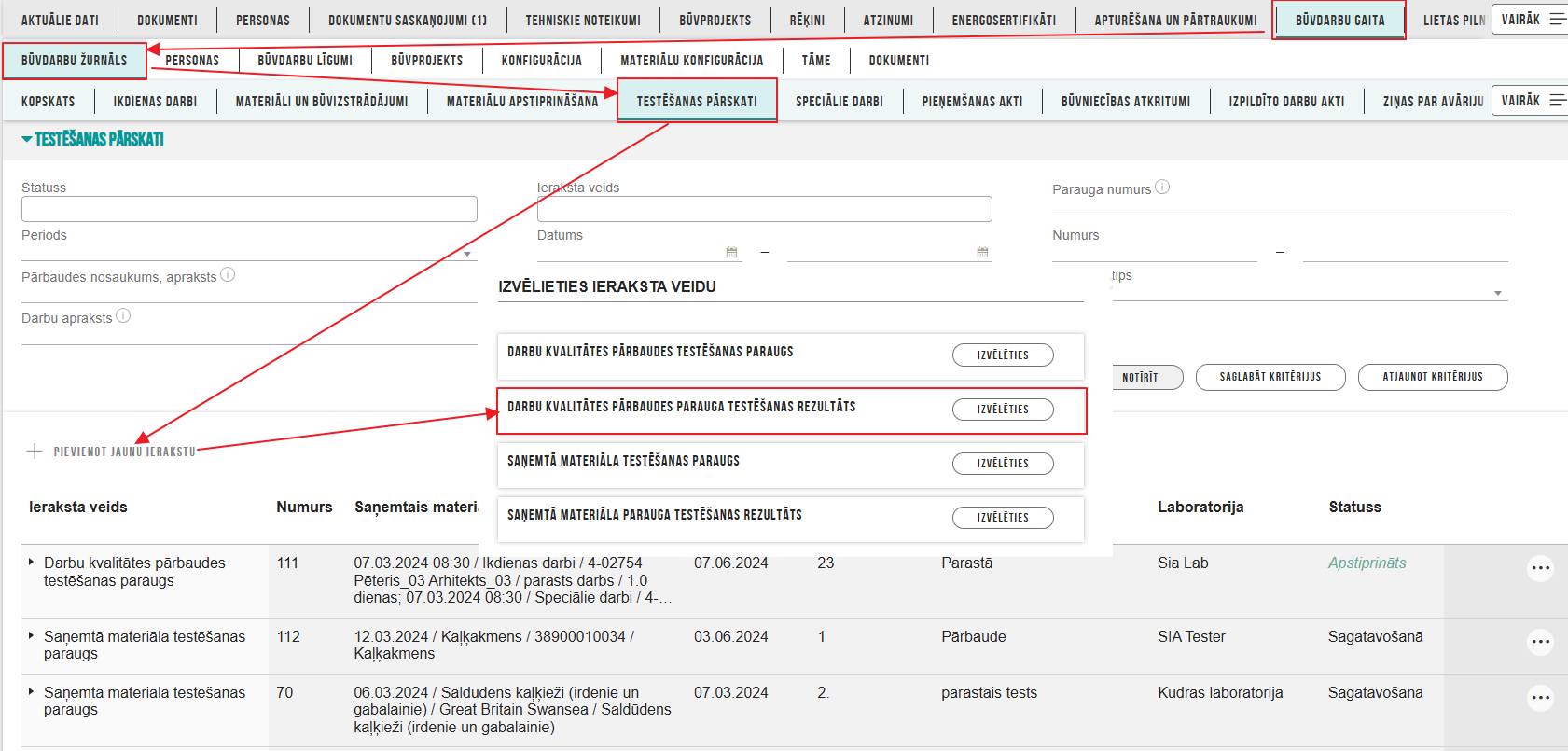This screenshot has height=751, width=1568.
Task: Focus the Pārbaudes nosaukums, apraksts field
Action: tap(249, 294)
